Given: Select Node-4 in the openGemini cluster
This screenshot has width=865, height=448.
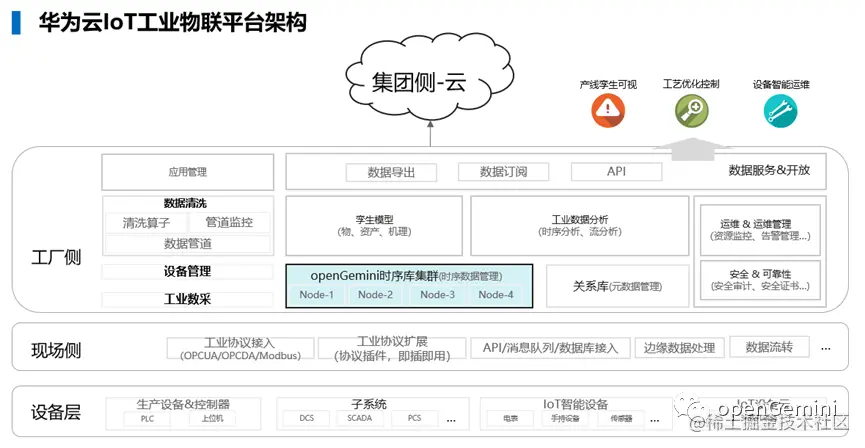Looking at the screenshot, I should click(496, 295).
